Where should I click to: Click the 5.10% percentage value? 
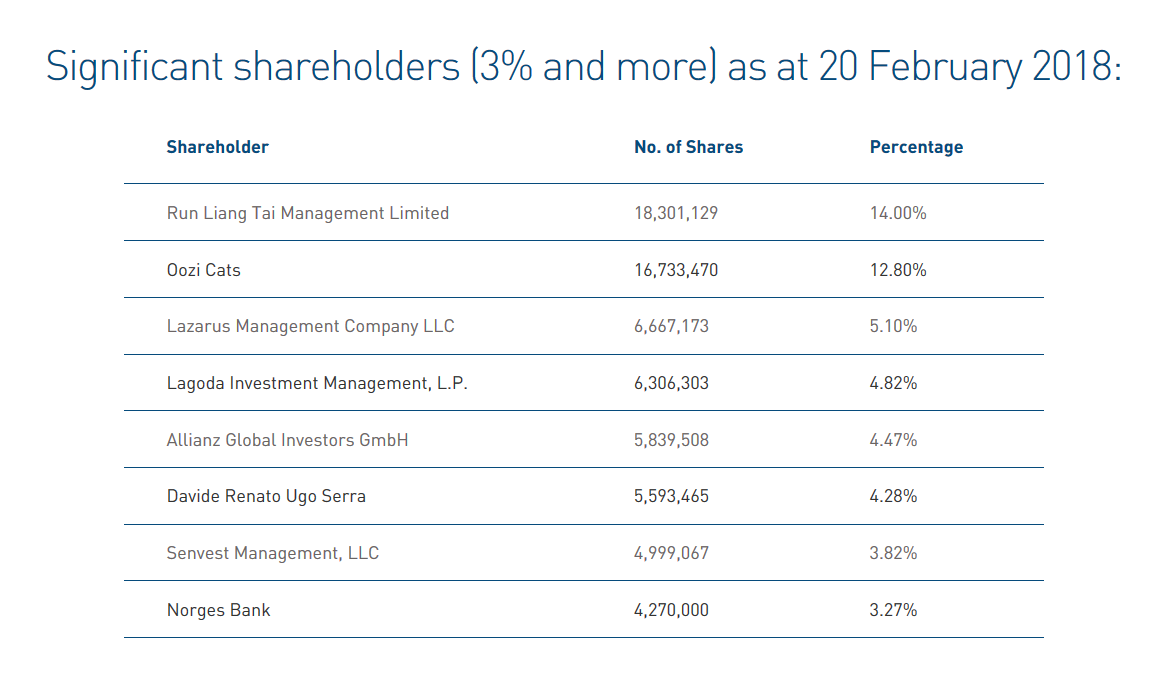pyautogui.click(x=893, y=326)
